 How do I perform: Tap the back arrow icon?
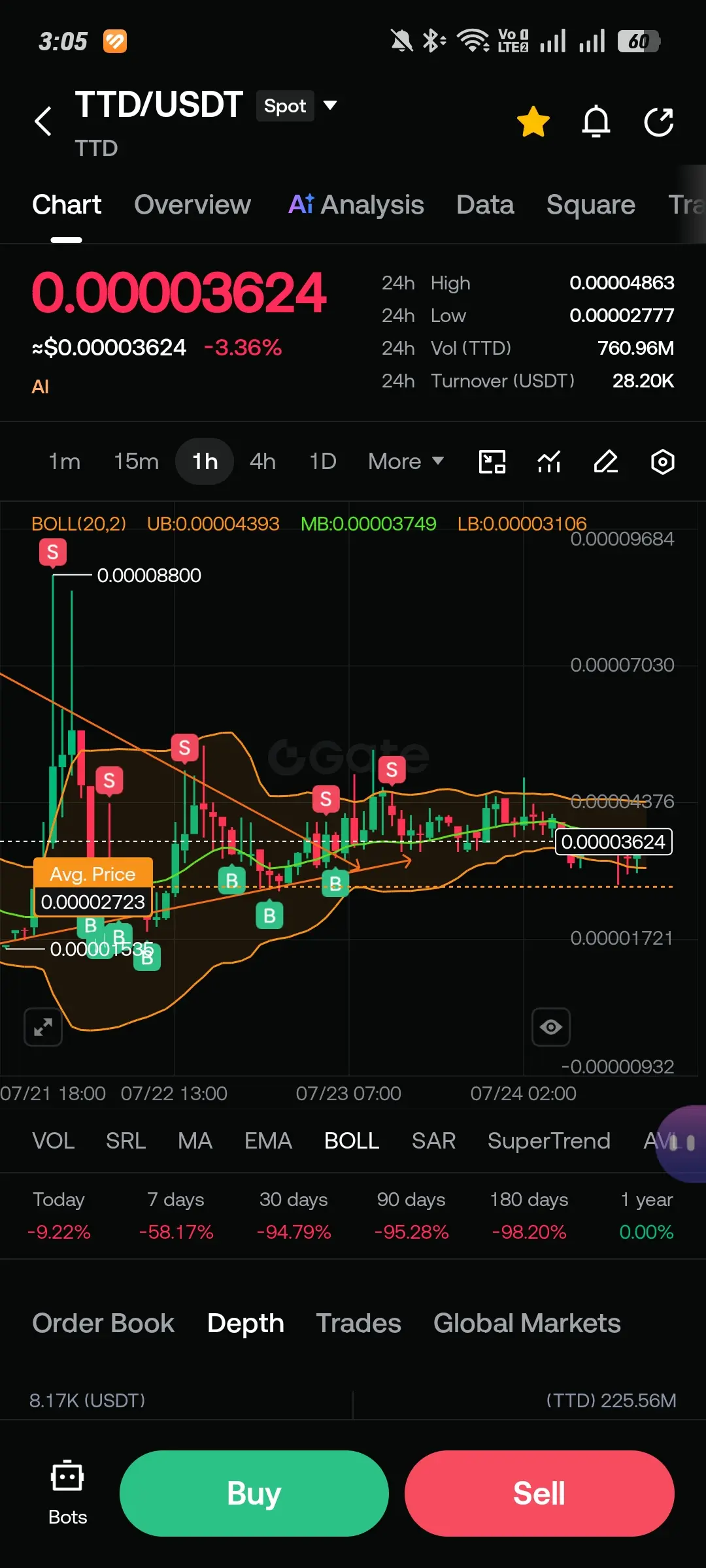click(43, 122)
